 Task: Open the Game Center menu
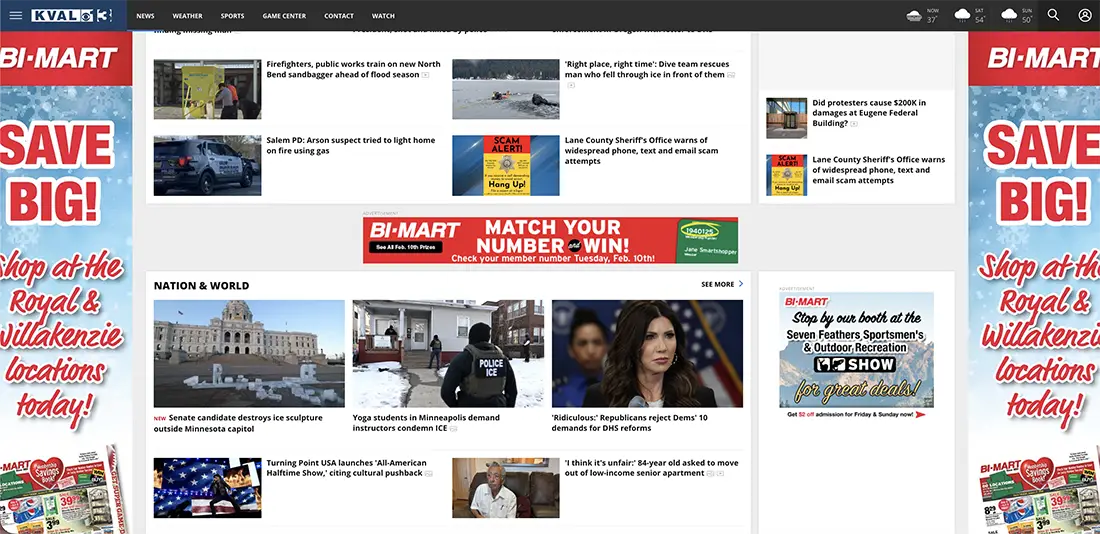284,15
